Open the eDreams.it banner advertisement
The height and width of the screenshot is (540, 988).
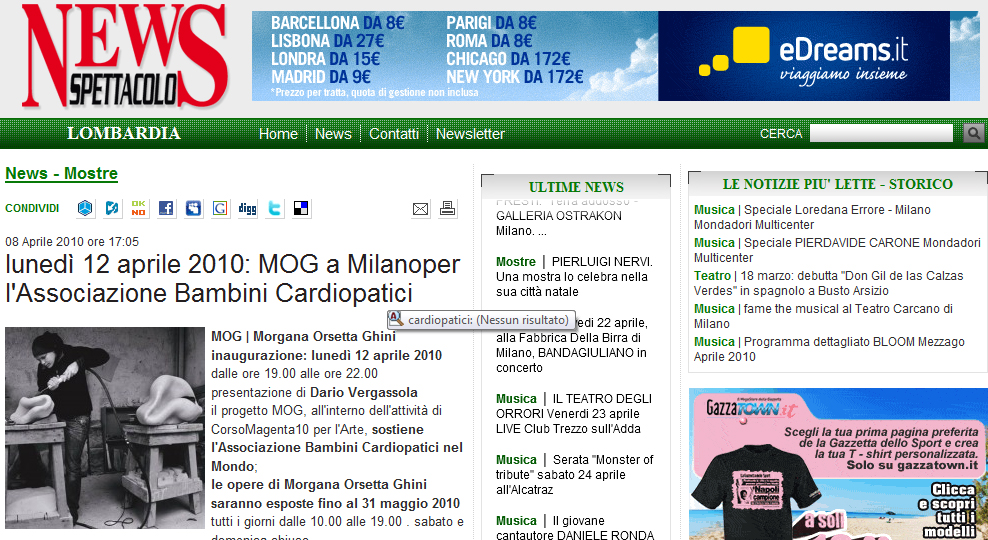[616, 56]
